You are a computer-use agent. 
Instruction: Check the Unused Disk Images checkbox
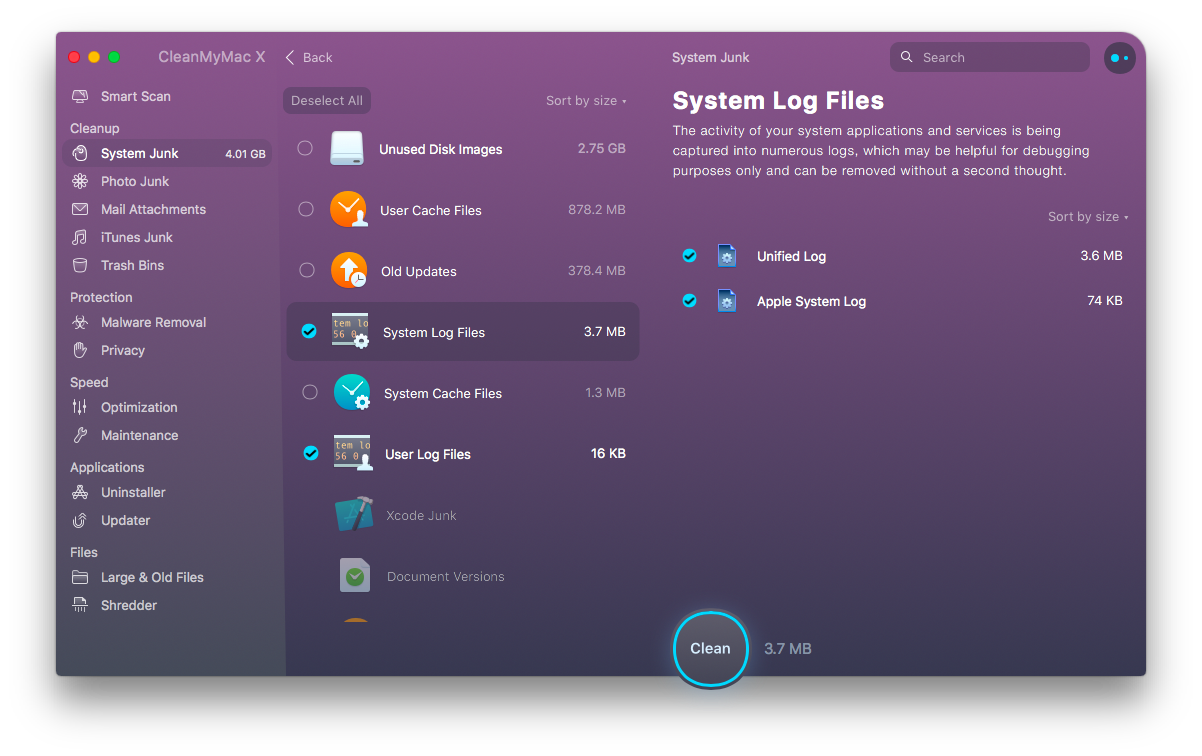(305, 149)
